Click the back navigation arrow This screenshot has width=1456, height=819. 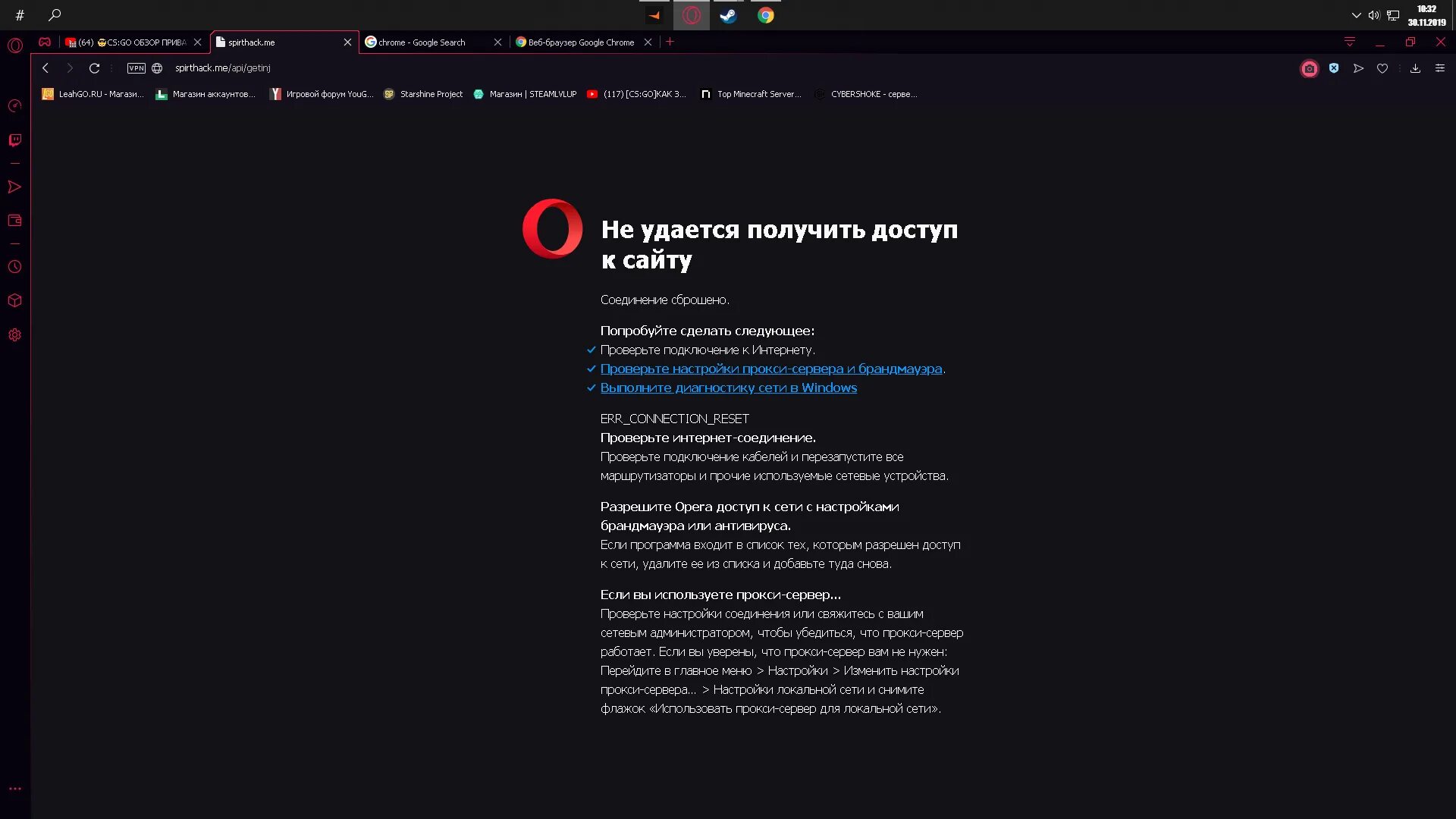pyautogui.click(x=45, y=67)
